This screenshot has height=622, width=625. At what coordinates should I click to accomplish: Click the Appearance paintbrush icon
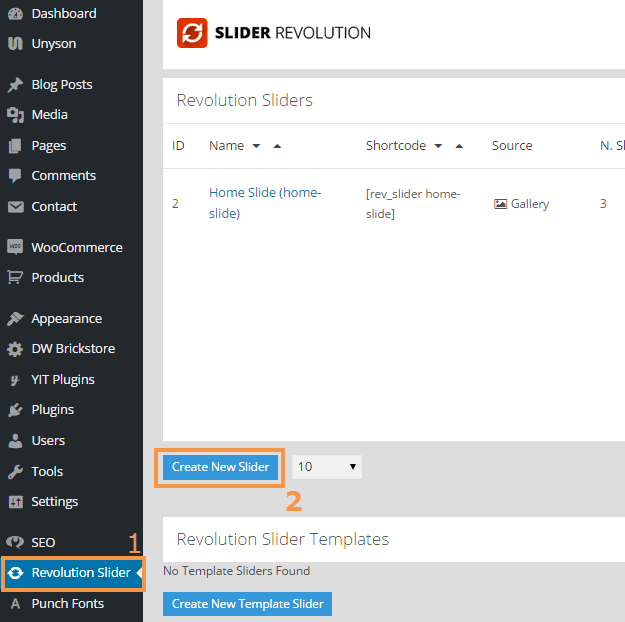click(x=15, y=319)
